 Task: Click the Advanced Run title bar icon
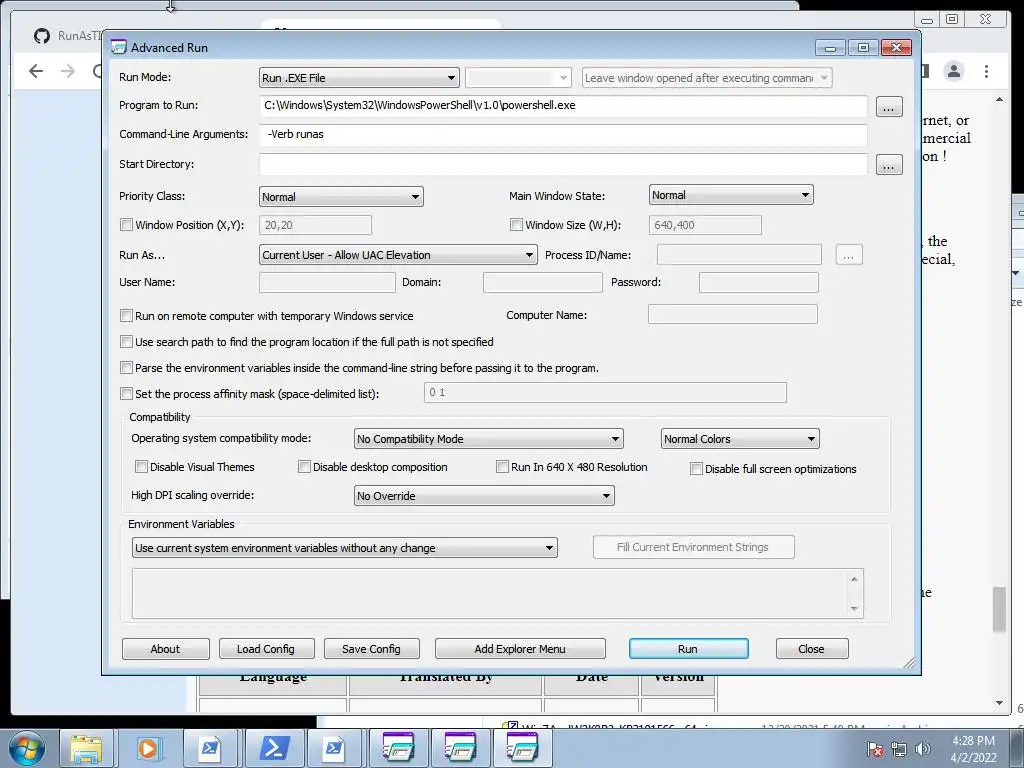coord(118,47)
